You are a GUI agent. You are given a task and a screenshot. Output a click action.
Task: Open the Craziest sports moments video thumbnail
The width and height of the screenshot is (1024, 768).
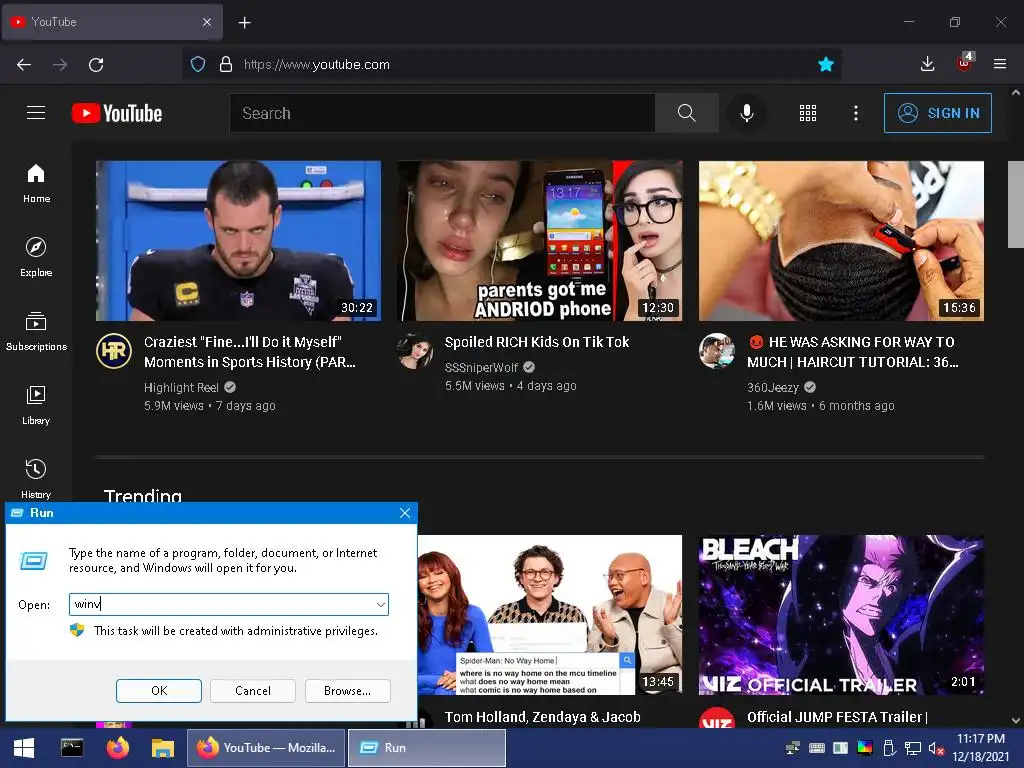coord(238,241)
